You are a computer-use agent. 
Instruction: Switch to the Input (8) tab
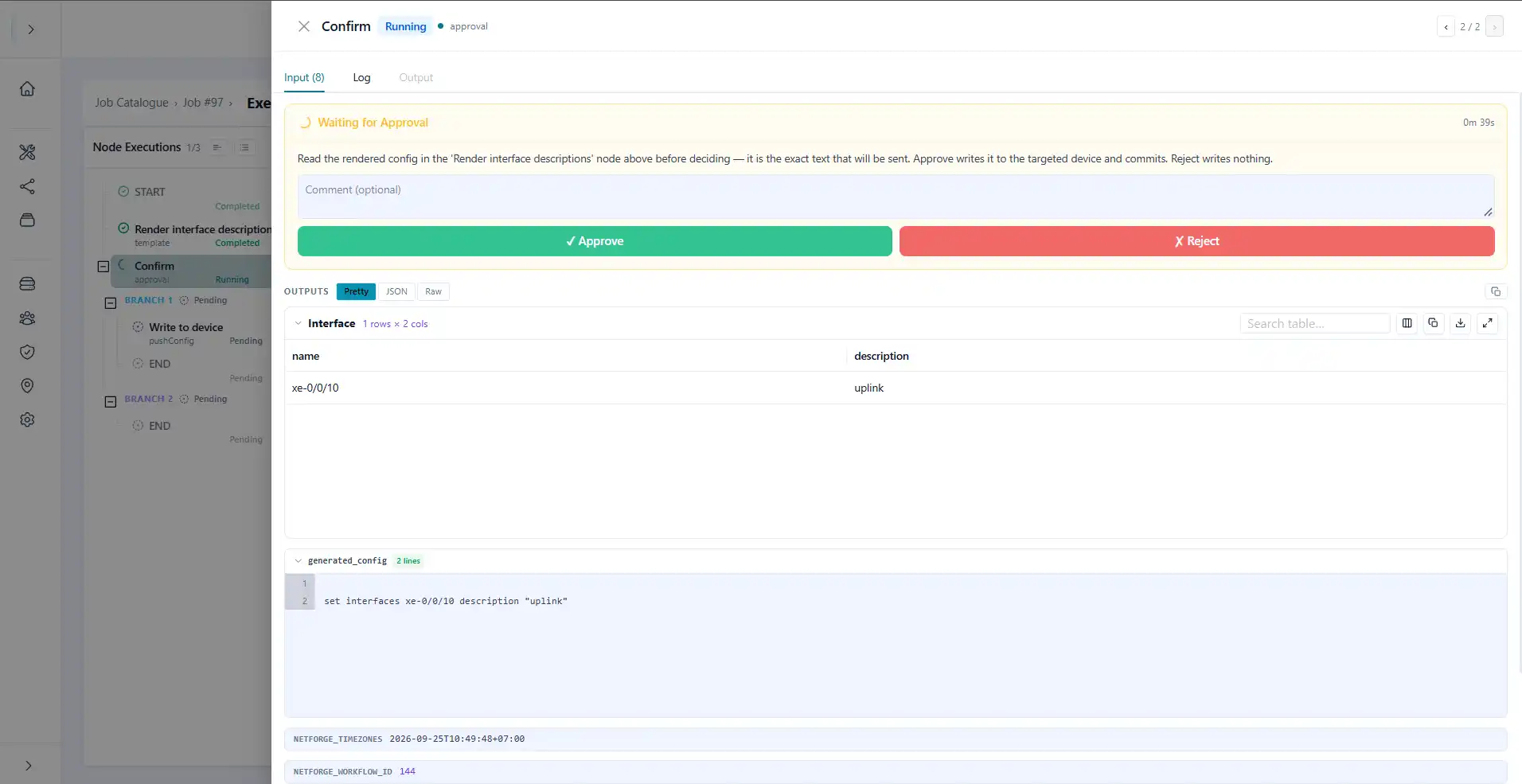[x=304, y=78]
